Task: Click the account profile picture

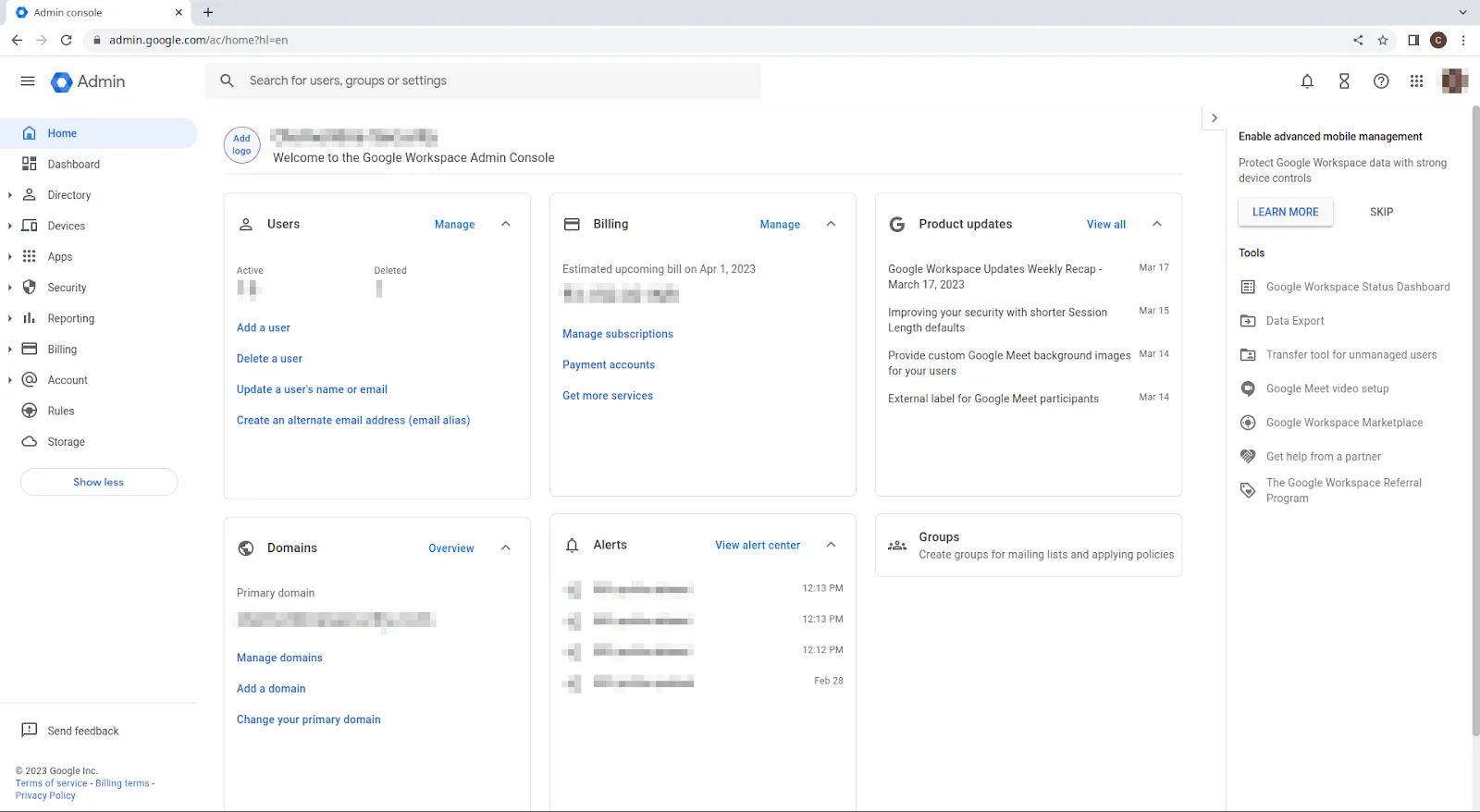Action: 1454,81
